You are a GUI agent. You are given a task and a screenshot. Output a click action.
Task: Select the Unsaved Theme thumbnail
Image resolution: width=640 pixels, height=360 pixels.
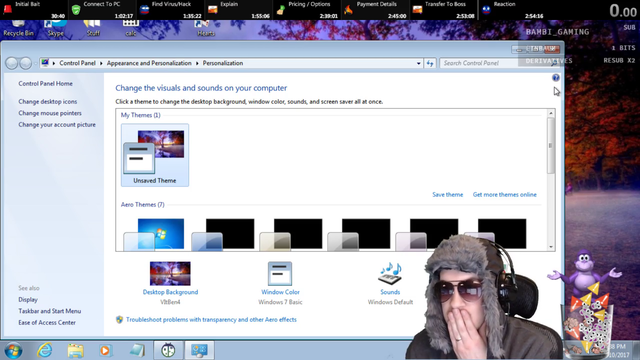point(155,155)
